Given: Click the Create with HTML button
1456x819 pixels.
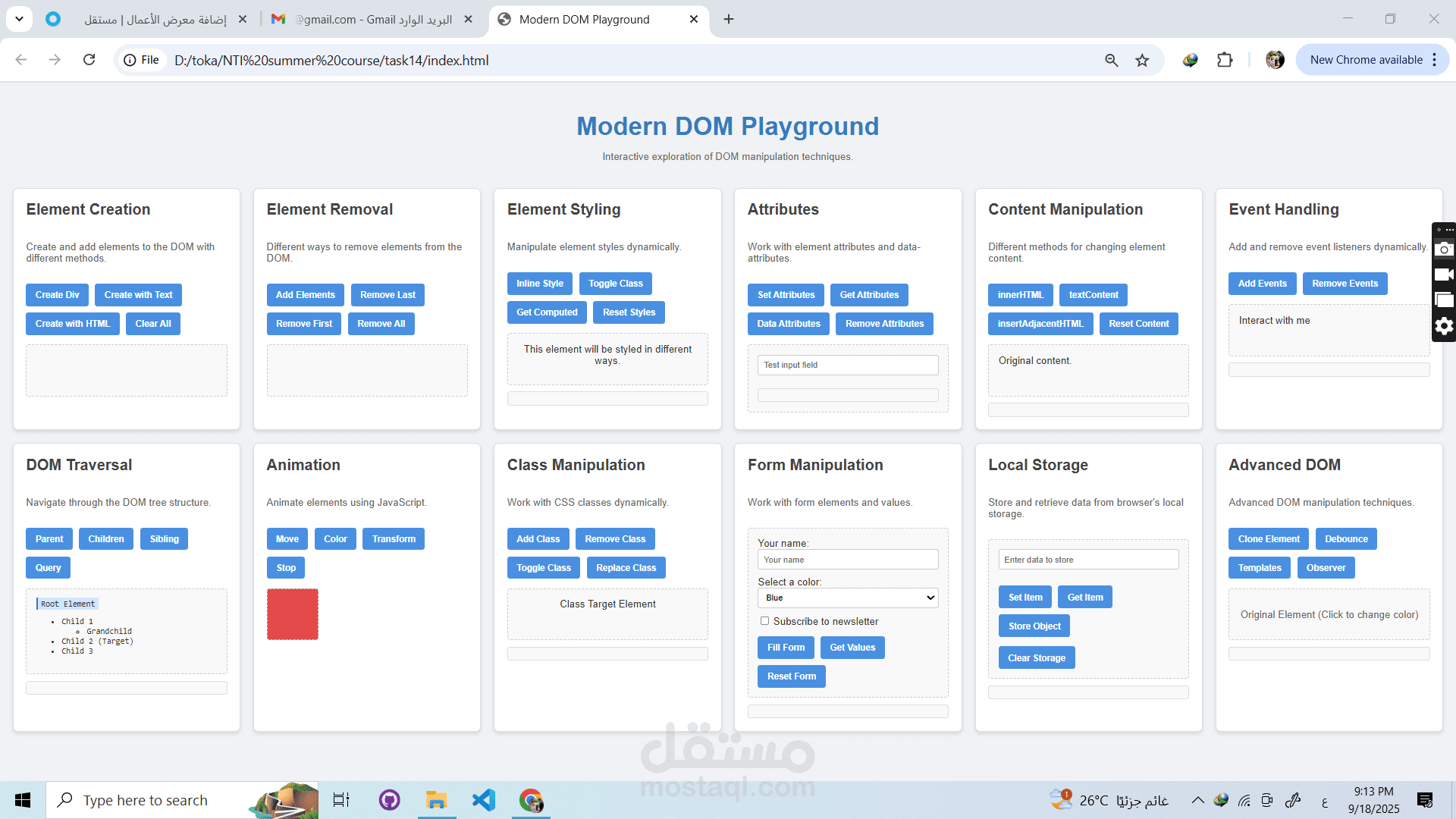Looking at the screenshot, I should (73, 324).
